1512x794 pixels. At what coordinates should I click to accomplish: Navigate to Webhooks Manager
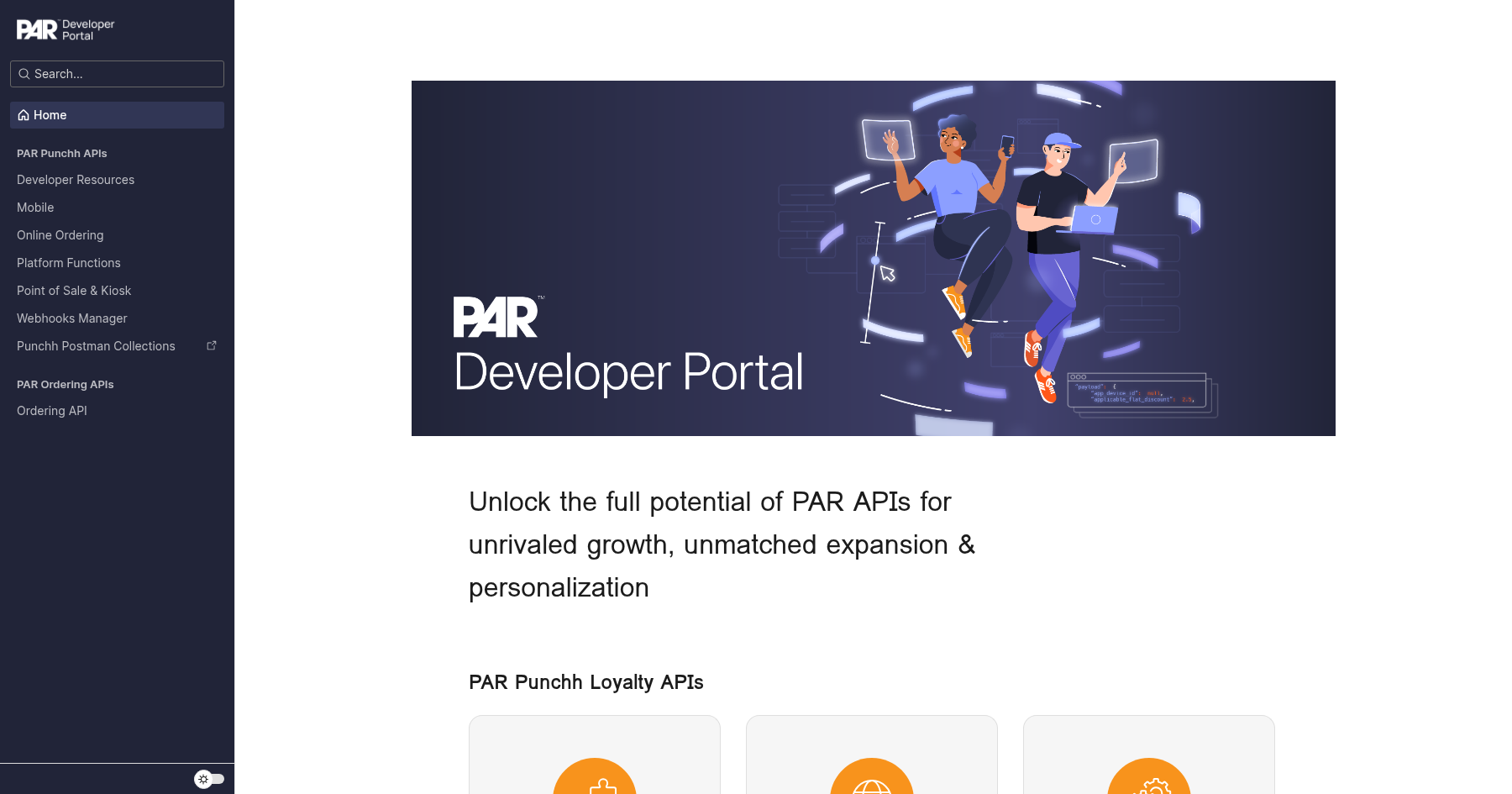click(72, 318)
